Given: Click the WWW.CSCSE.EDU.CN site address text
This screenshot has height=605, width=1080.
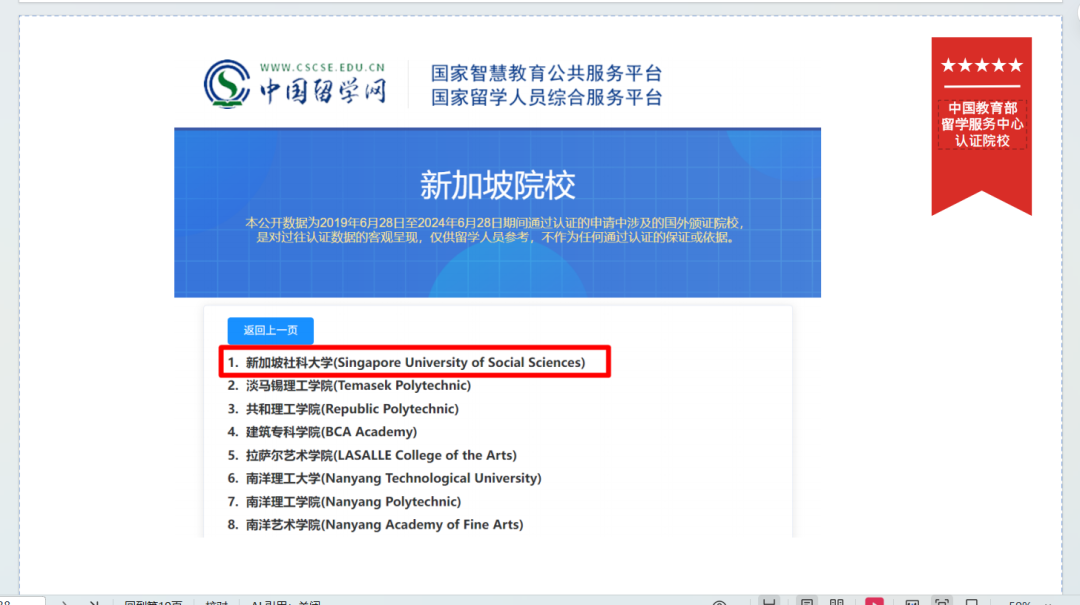Looking at the screenshot, I should [x=322, y=68].
